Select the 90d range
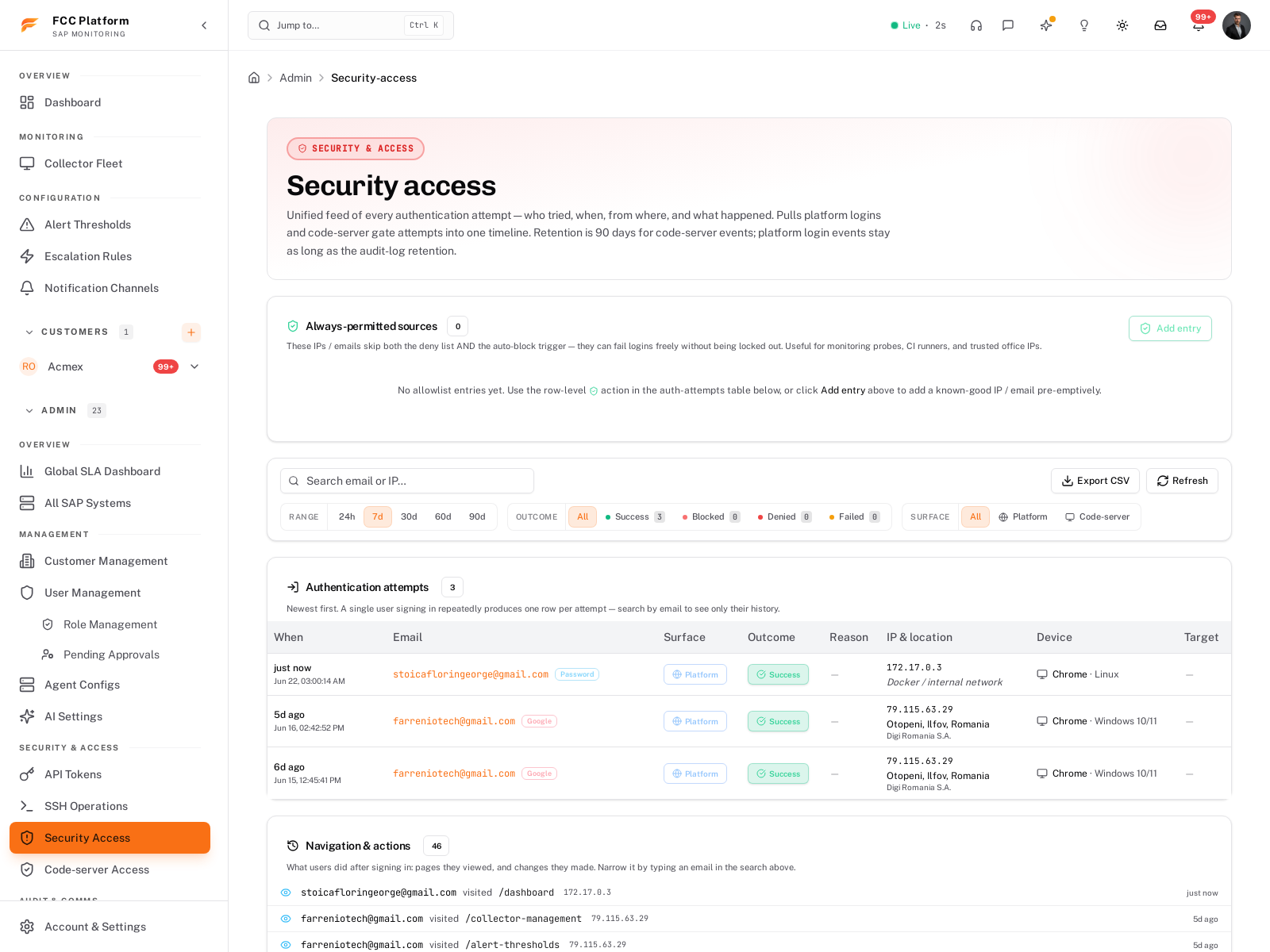1270x952 pixels. tap(477, 516)
